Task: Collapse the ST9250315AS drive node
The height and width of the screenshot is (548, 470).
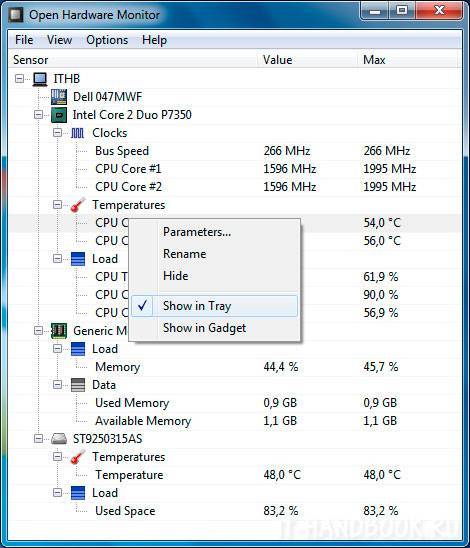Action: click(x=38, y=439)
